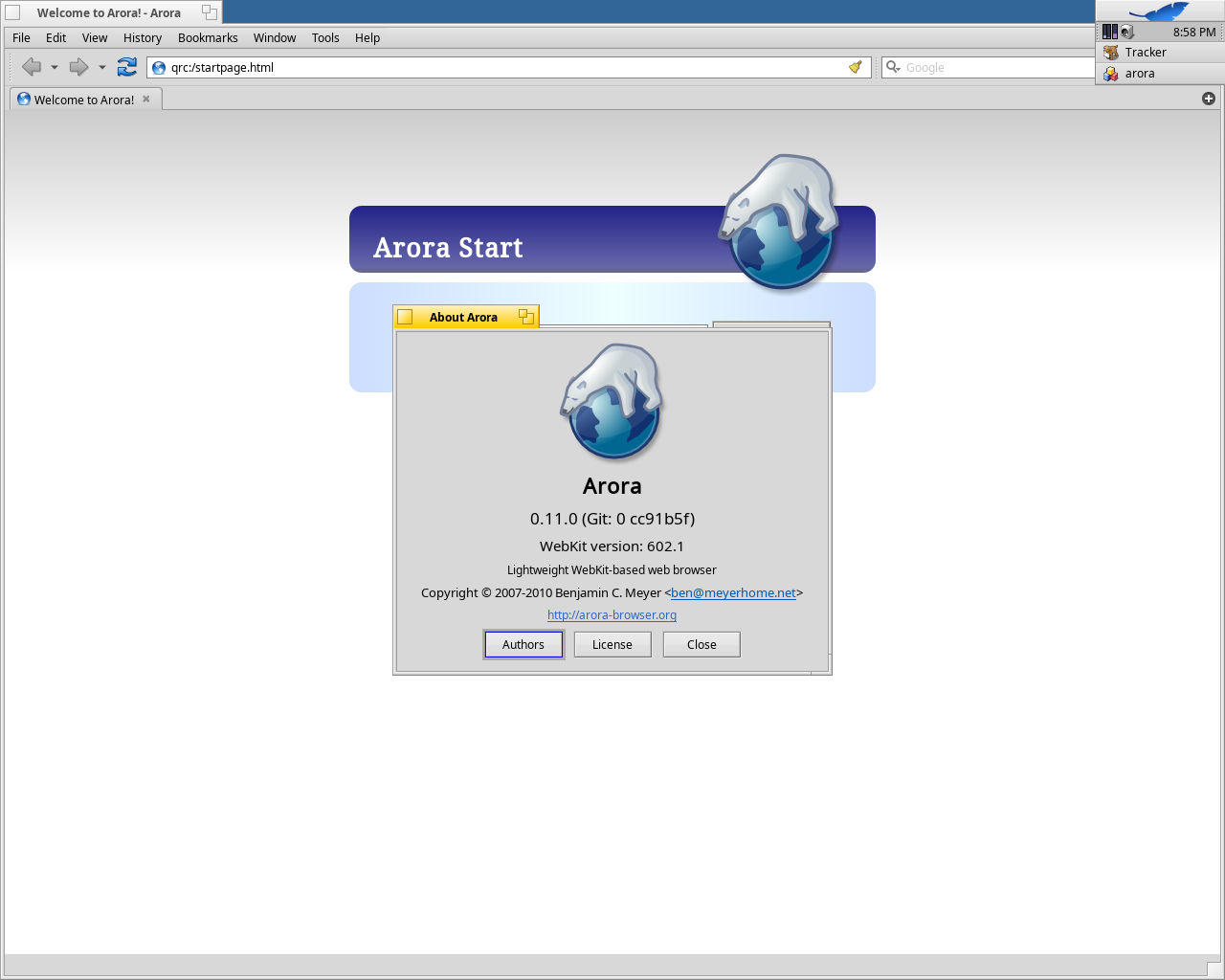This screenshot has width=1225, height=980.
Task: Click the License button
Action: (x=612, y=644)
